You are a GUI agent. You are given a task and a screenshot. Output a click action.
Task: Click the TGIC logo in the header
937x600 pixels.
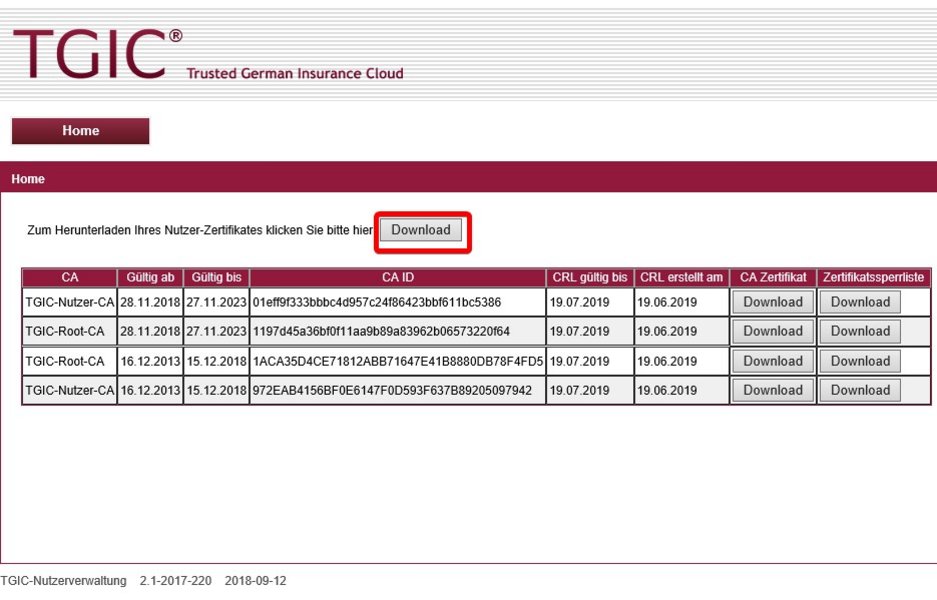[97, 53]
